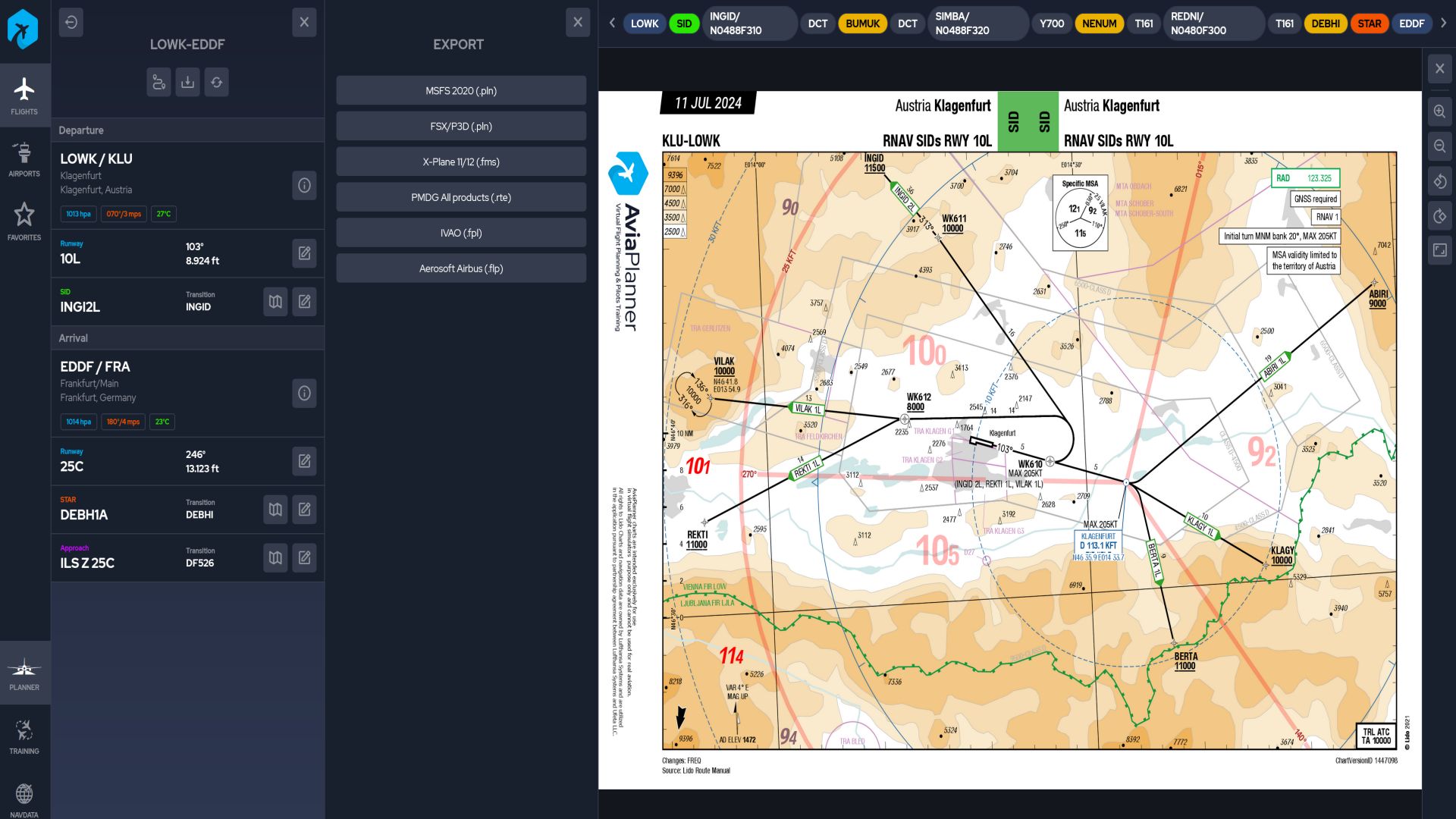Select INGID/N0488F310 route waypoint
Viewport: 1456px width, 819px height.
(x=749, y=24)
